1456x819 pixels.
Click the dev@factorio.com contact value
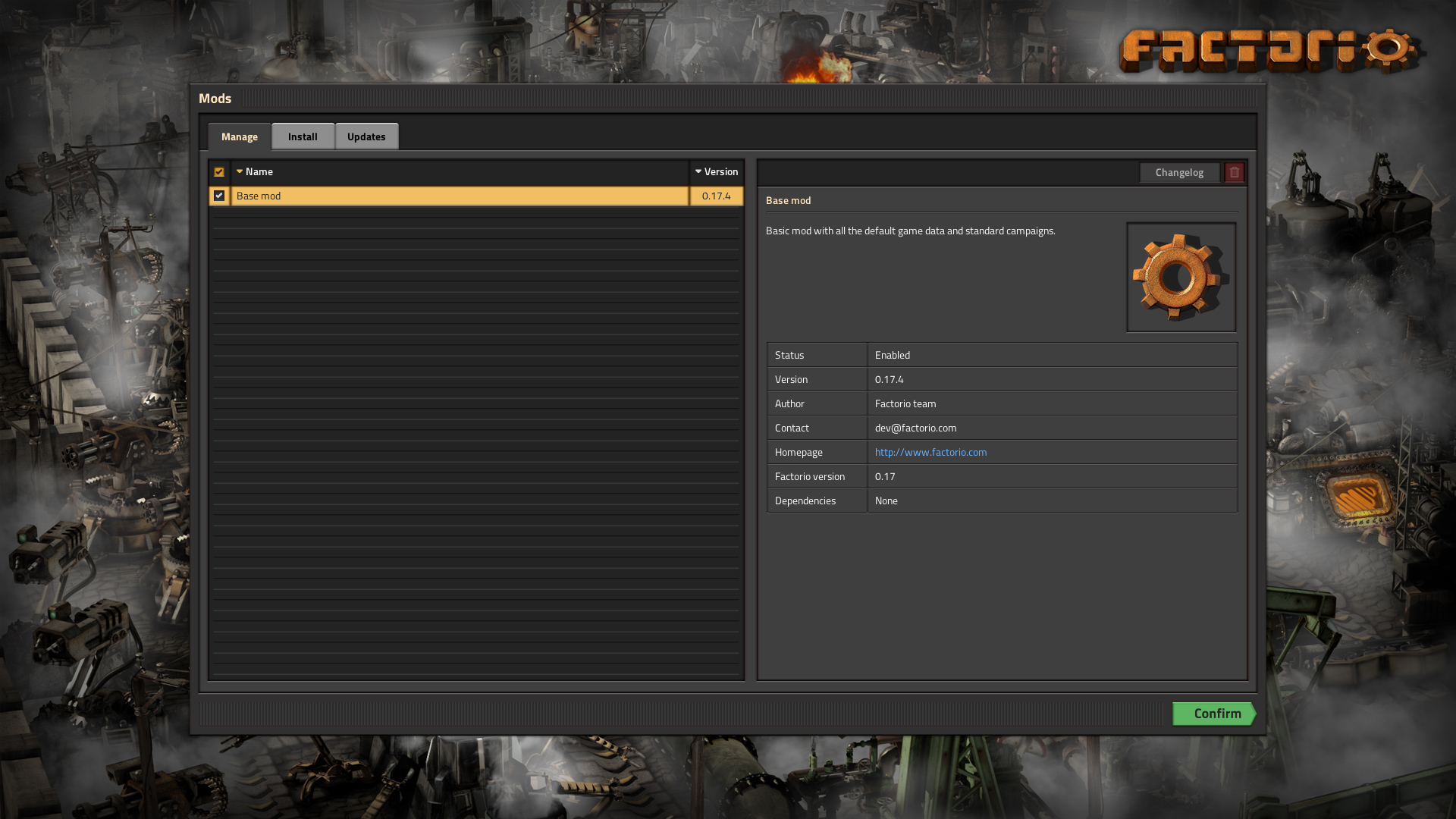point(915,428)
